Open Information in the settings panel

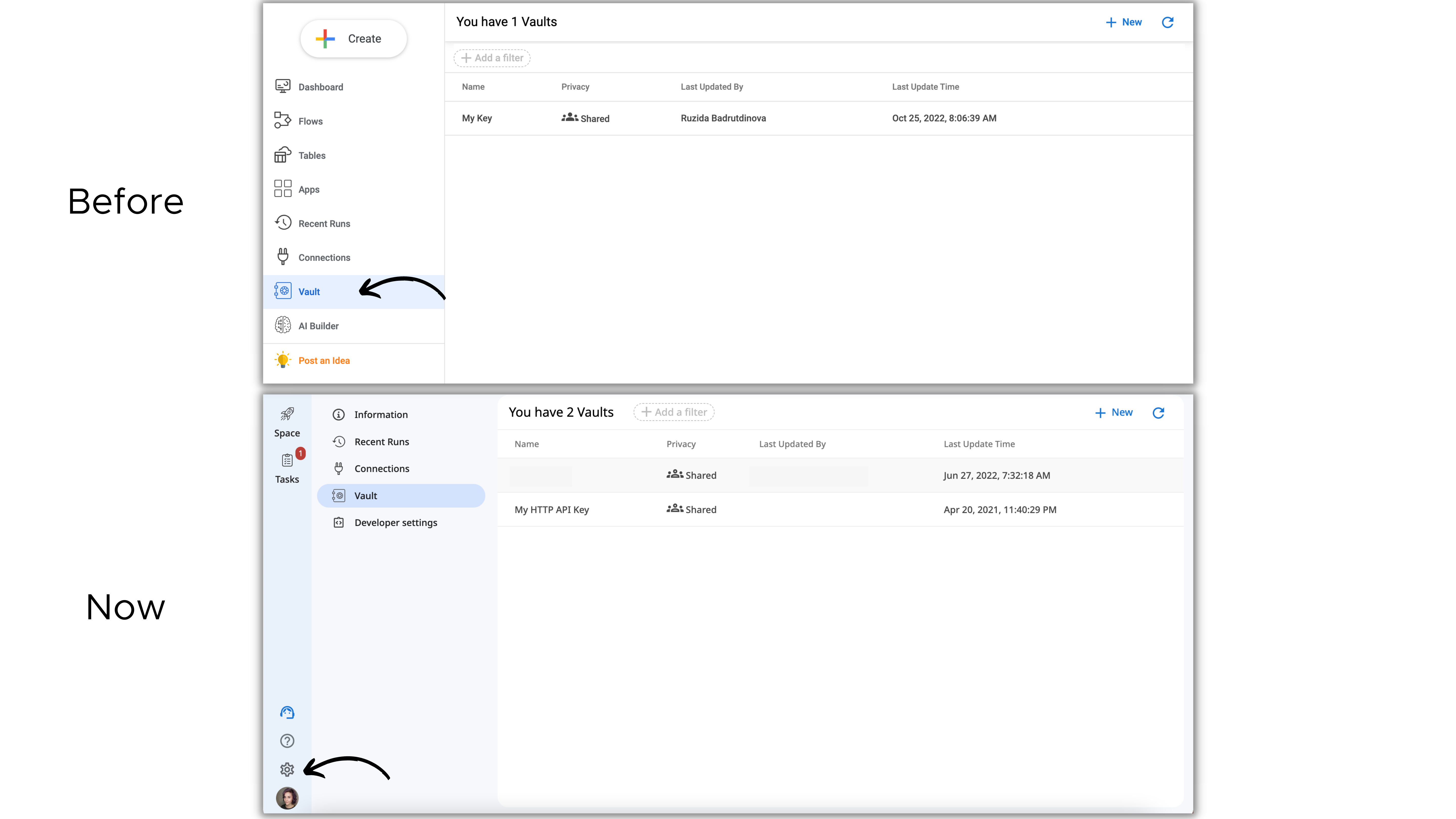click(380, 415)
